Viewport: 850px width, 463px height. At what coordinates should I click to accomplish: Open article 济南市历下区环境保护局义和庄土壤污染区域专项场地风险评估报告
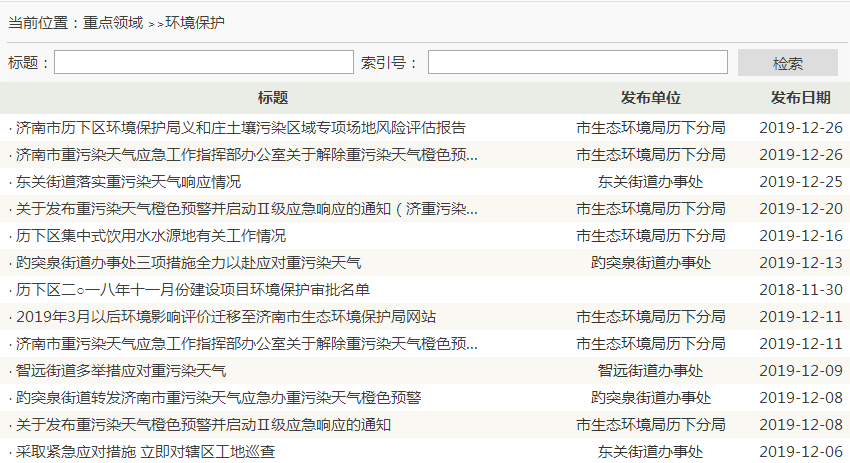[x=241, y=128]
